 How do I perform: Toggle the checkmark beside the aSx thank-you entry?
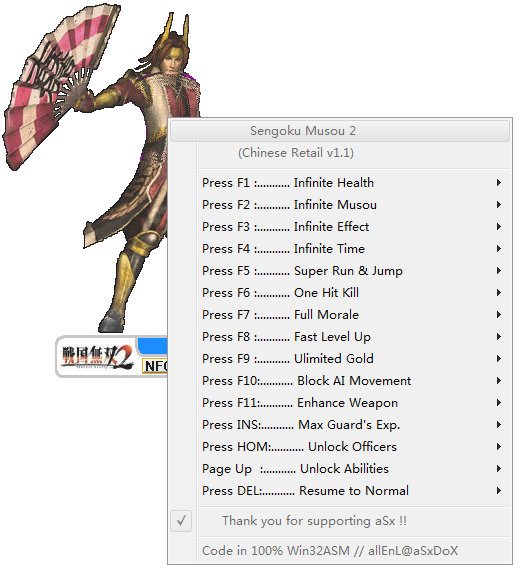coord(181,521)
